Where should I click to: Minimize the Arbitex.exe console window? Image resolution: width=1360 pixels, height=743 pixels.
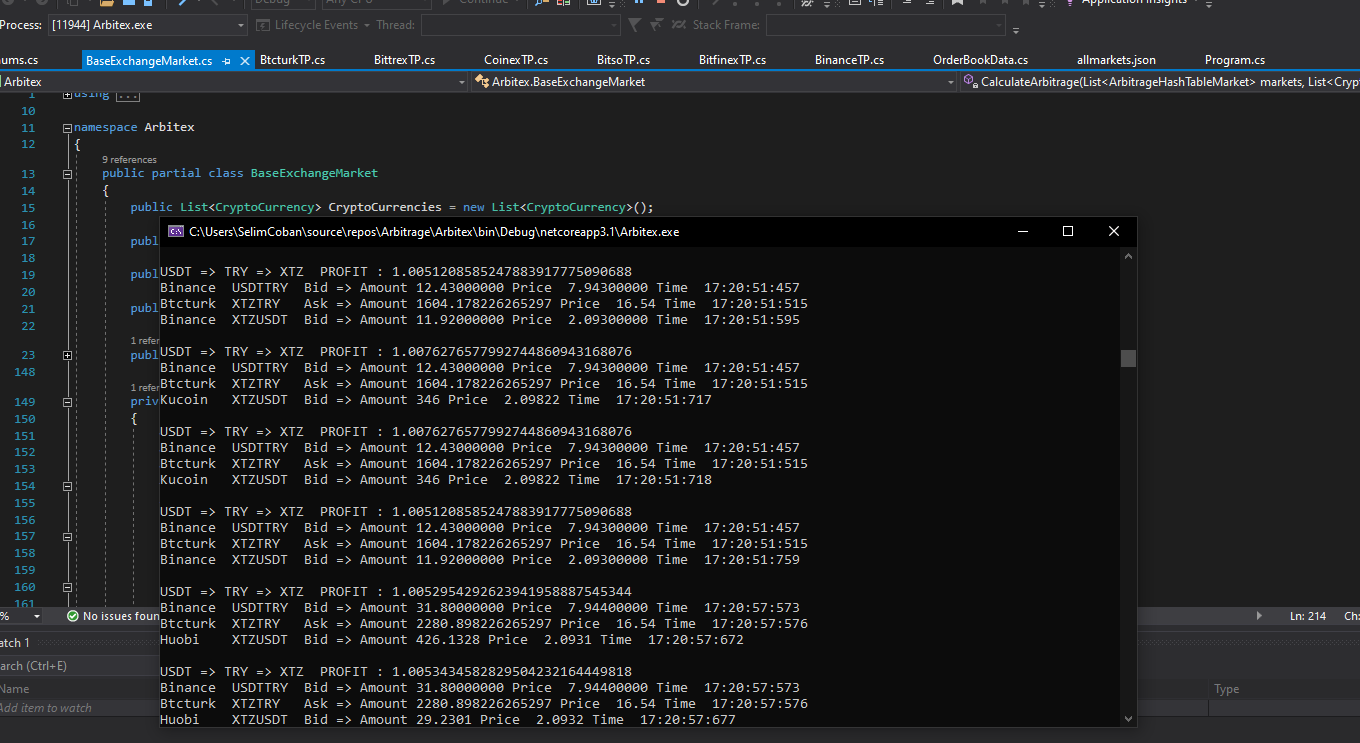pyautogui.click(x=1023, y=231)
